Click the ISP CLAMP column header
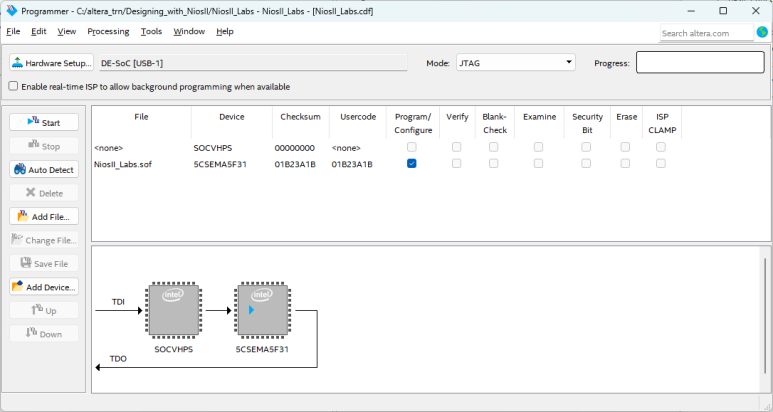This screenshot has width=773, height=412. click(662, 123)
